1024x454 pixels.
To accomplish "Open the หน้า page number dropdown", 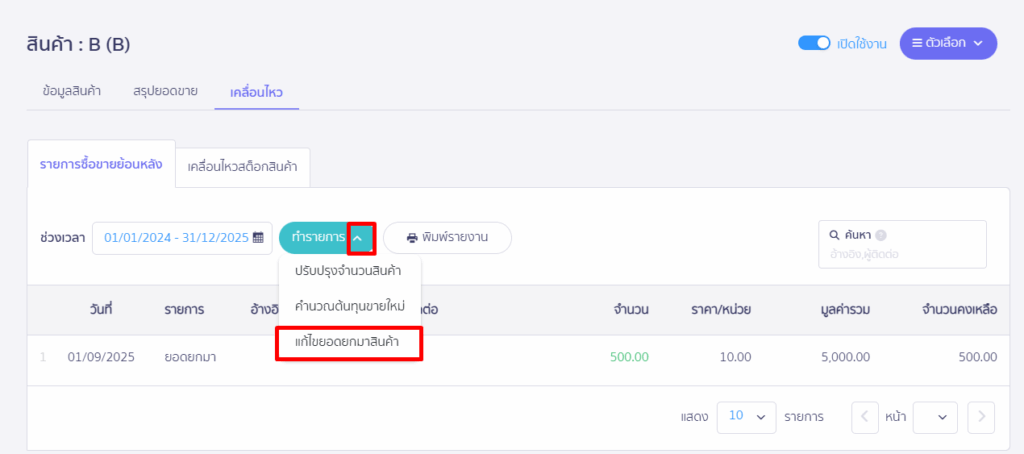I will pos(935,417).
